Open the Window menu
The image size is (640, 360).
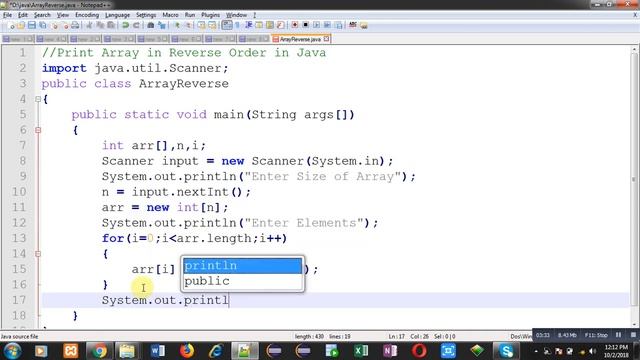tap(236, 15)
